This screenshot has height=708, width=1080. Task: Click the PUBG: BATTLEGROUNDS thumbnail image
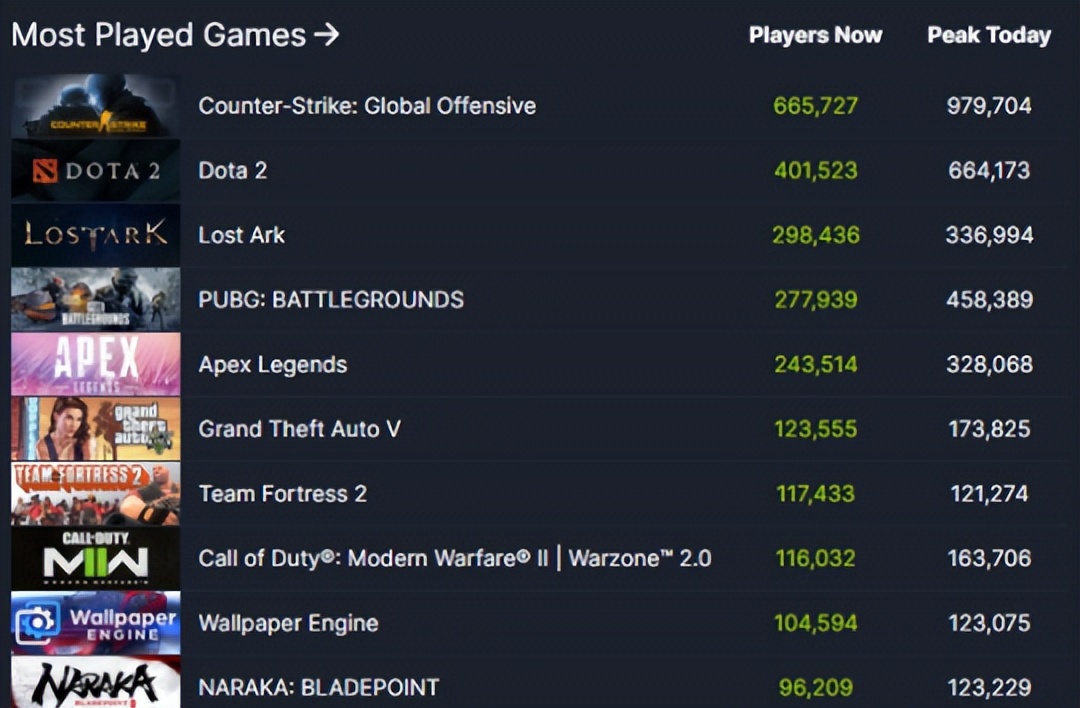point(95,299)
